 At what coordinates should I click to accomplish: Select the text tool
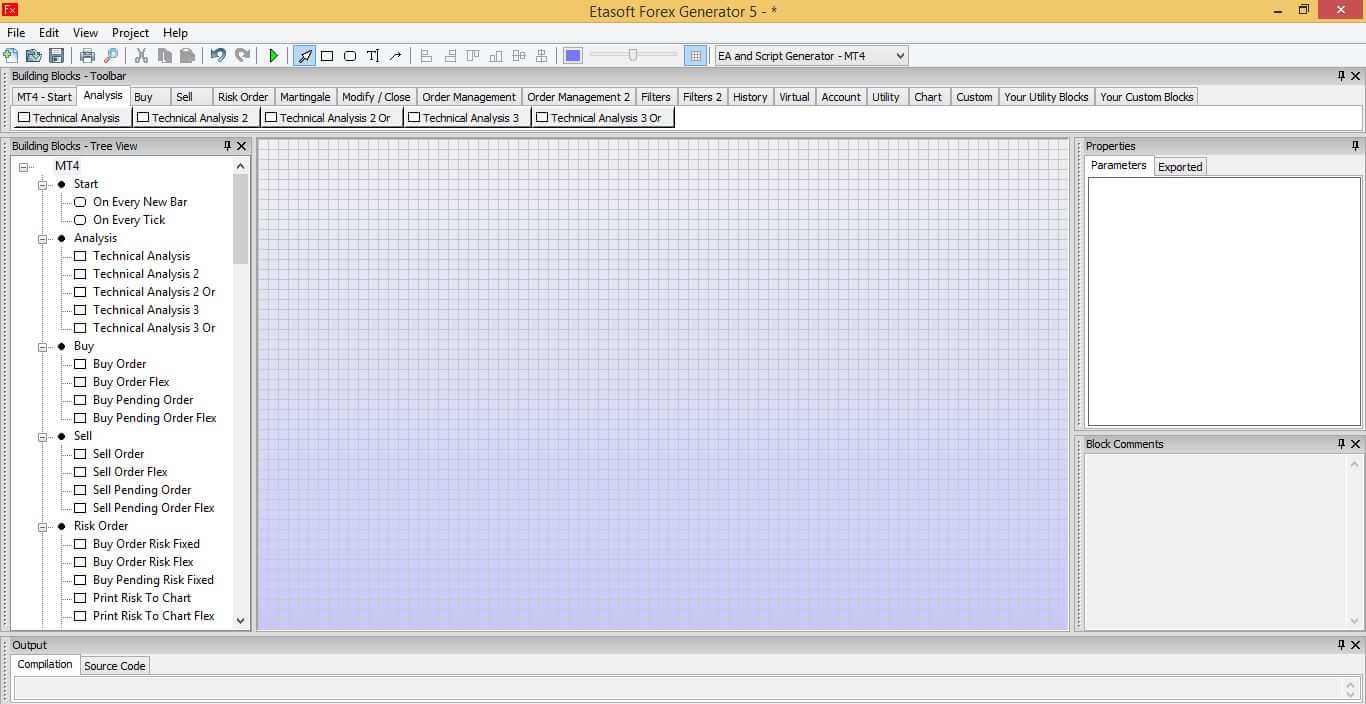(x=373, y=56)
